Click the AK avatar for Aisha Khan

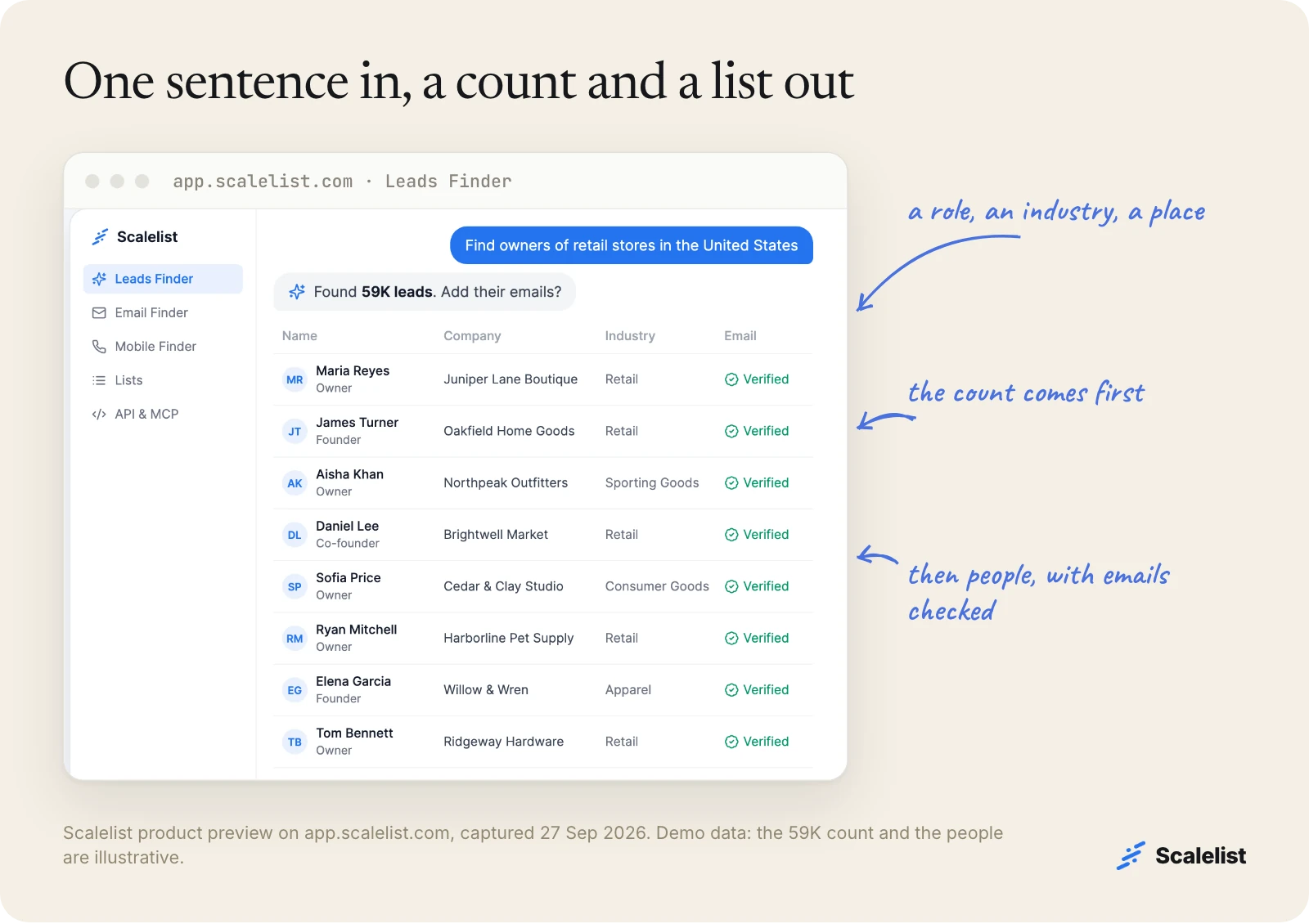pos(295,483)
